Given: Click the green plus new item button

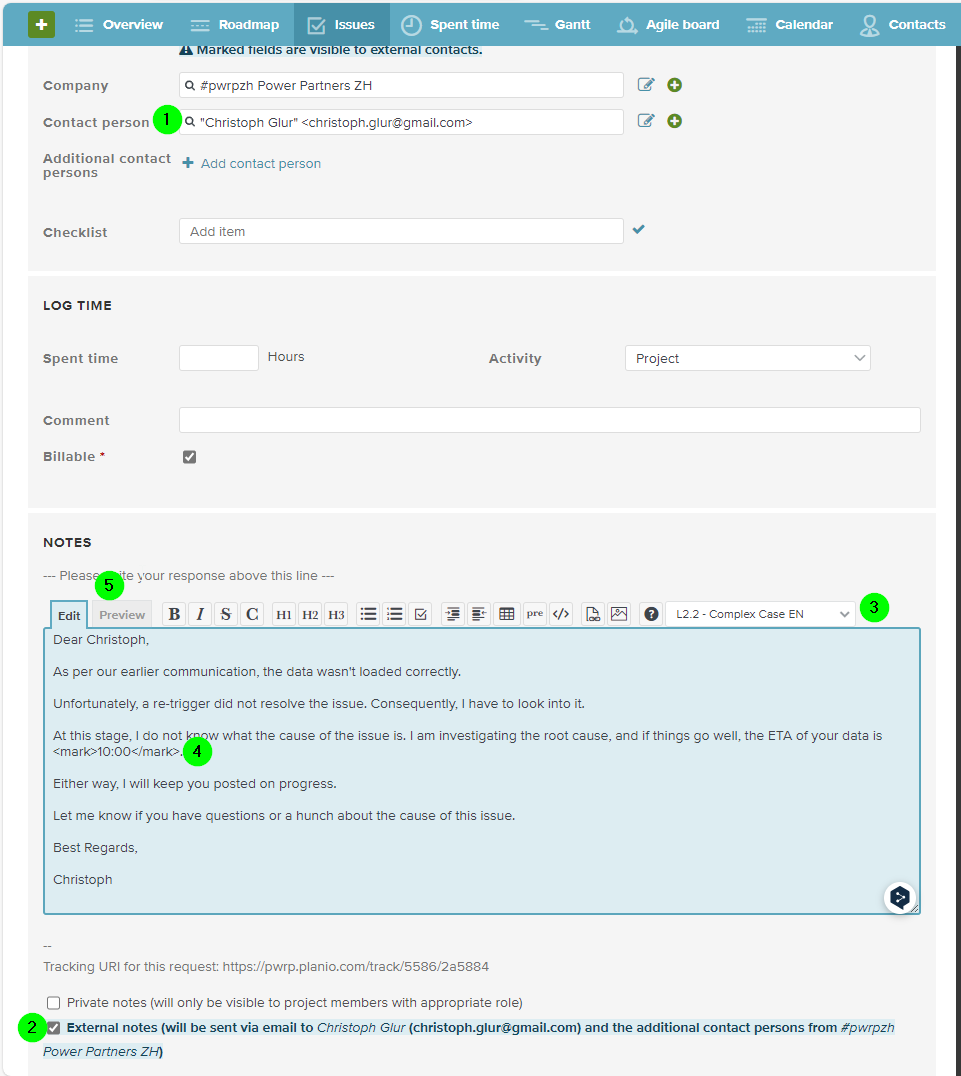Looking at the screenshot, I should (x=41, y=25).
